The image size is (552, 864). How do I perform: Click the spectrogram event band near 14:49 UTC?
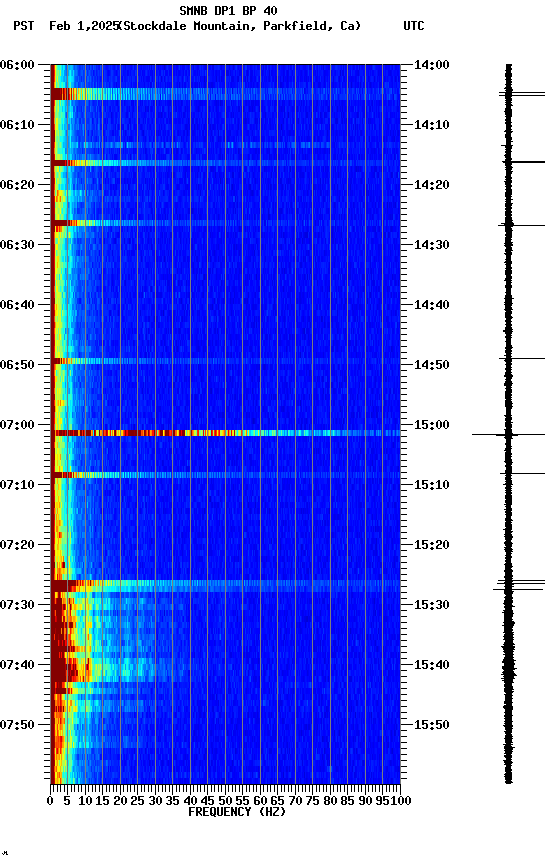225,361
